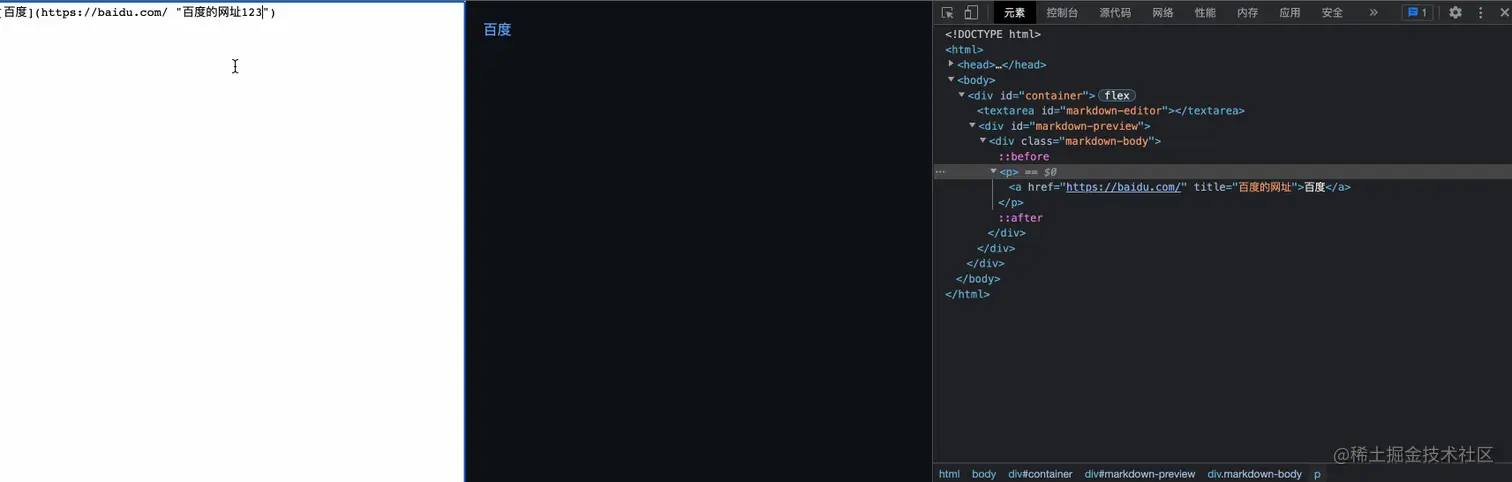
Task: Follow the https://baidu.com/ href link in DOM
Action: pos(1125,187)
